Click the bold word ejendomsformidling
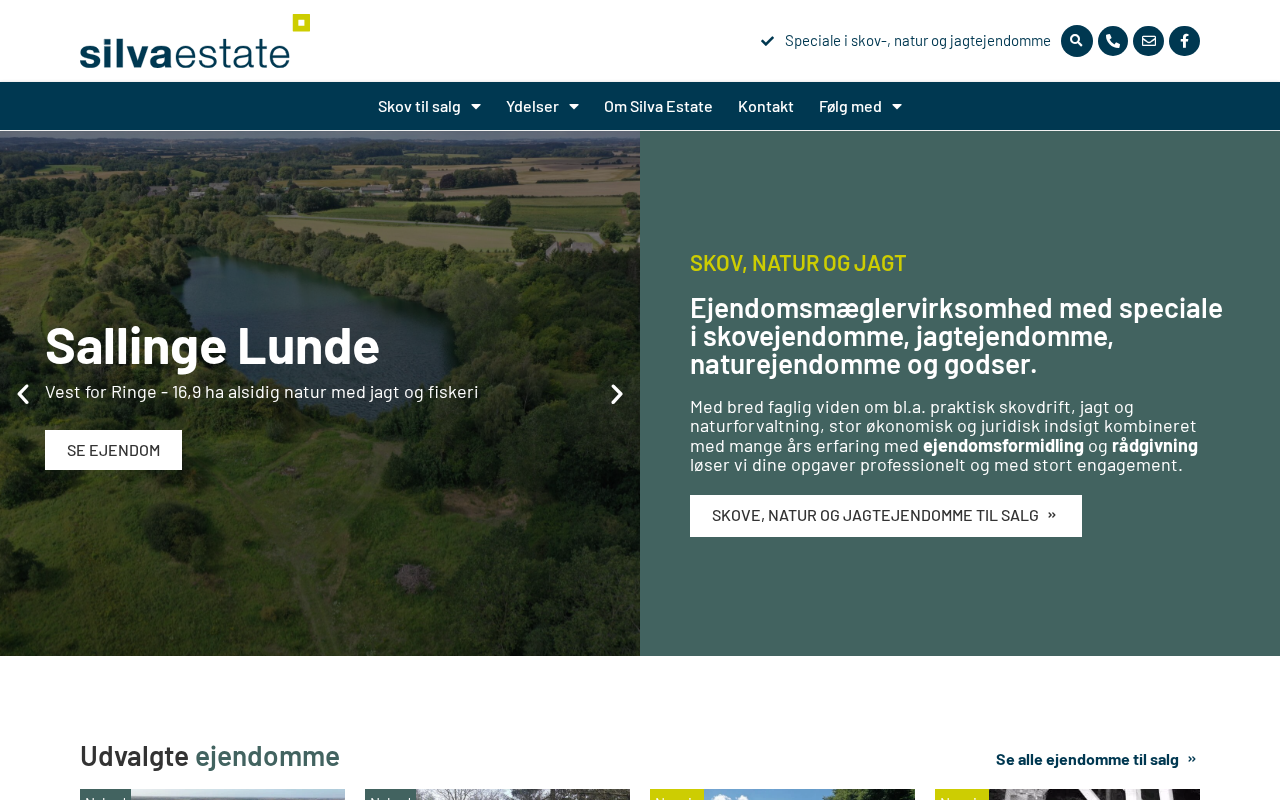The width and height of the screenshot is (1280, 800). [x=1003, y=445]
